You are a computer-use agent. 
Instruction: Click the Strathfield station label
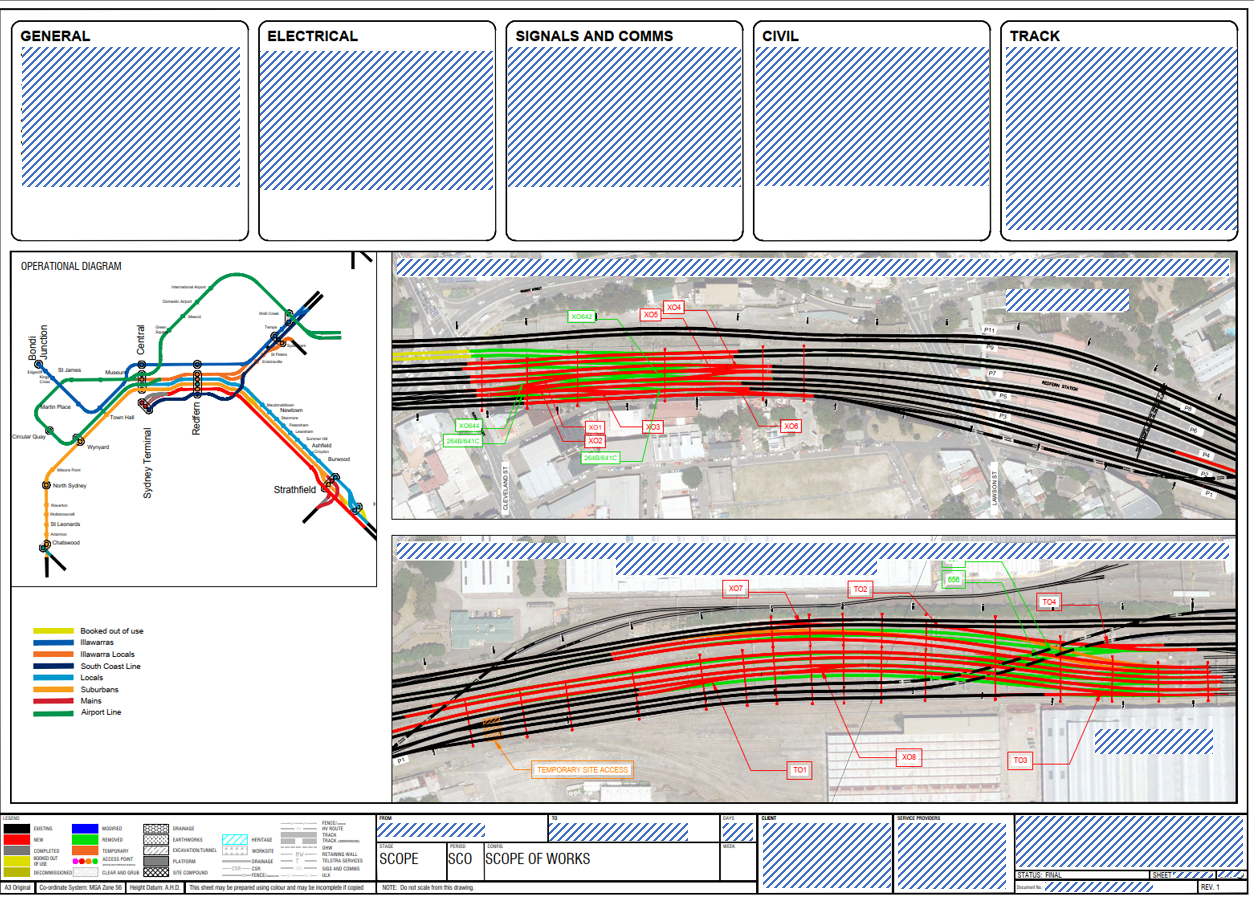point(295,490)
